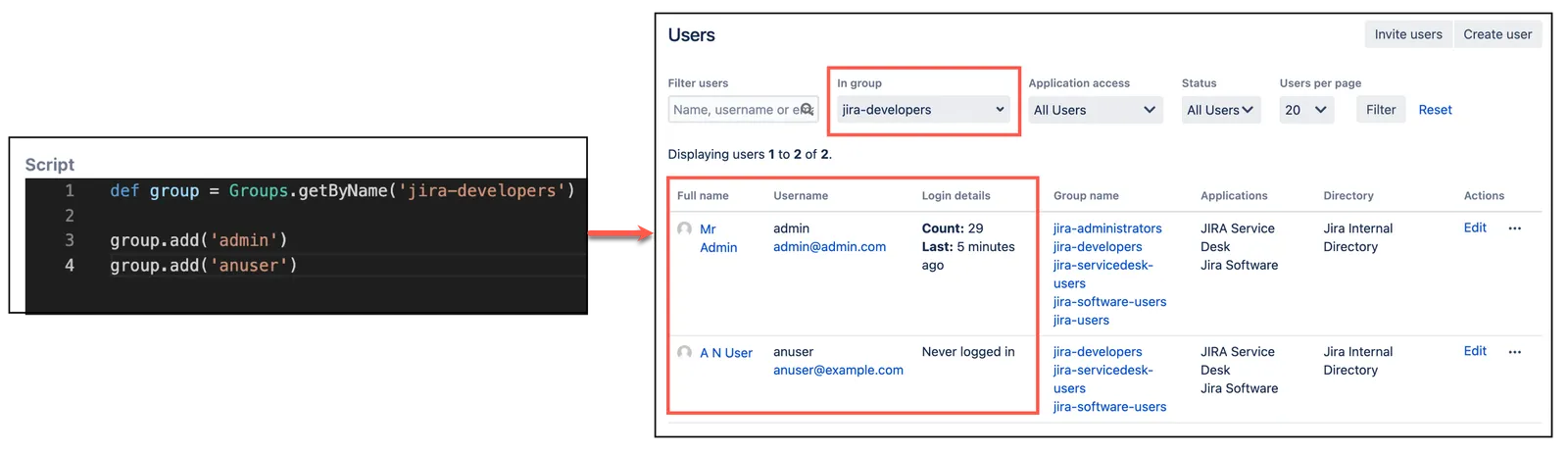Open jira-software-users link in admin row
The image size is (1568, 454).
(1109, 302)
